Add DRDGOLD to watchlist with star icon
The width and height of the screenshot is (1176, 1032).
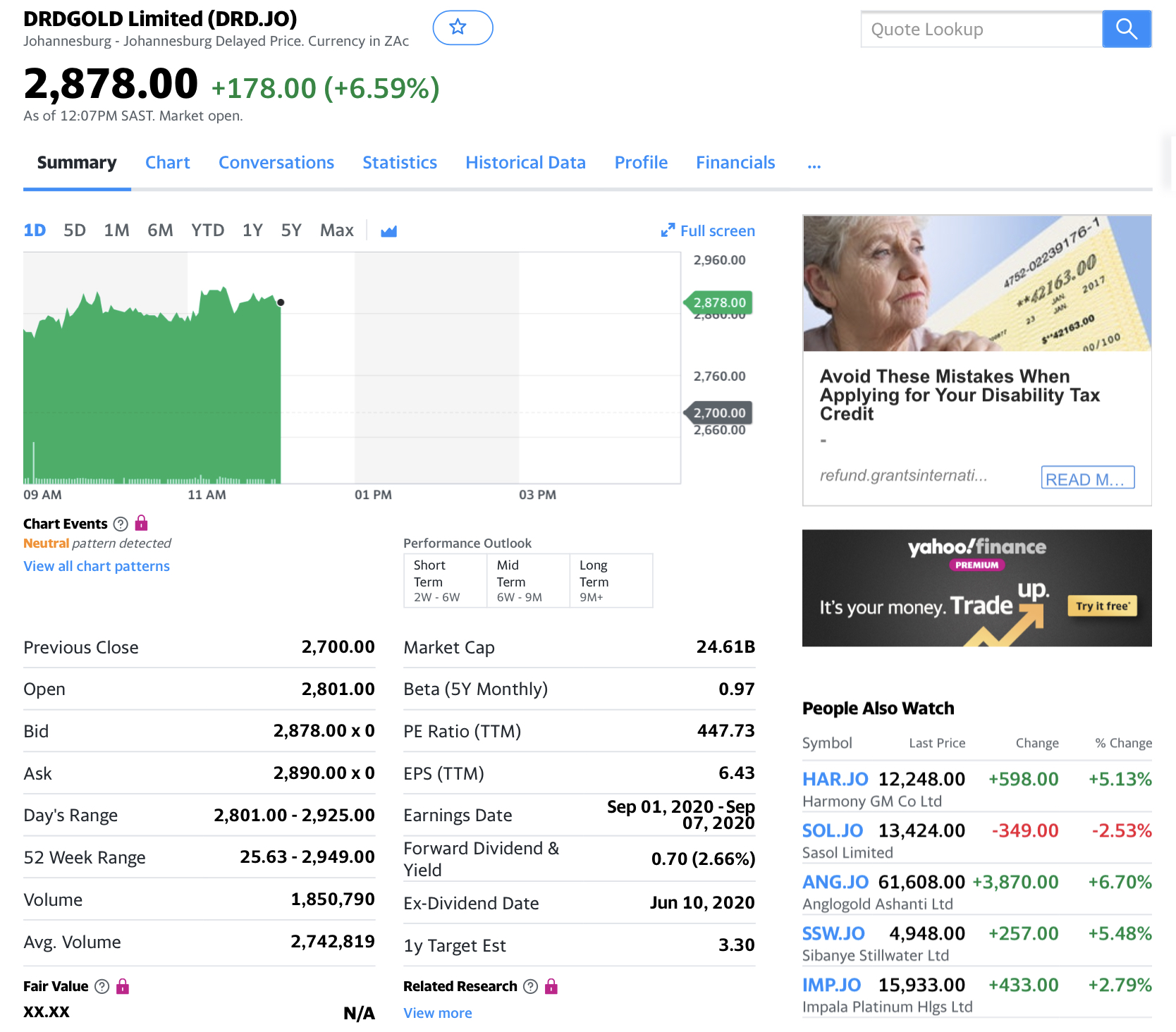pyautogui.click(x=463, y=27)
